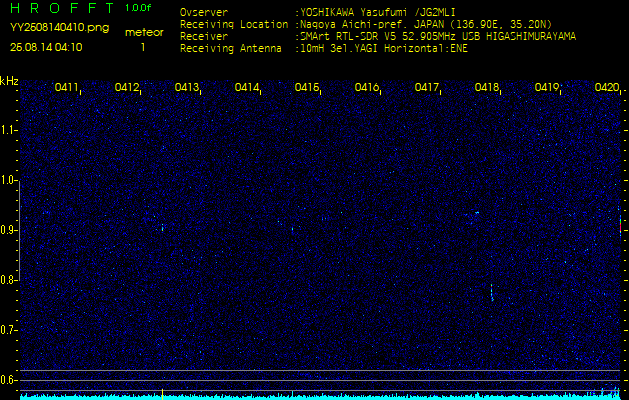
Task: Click the 0418 time marker
Action: (x=486, y=87)
